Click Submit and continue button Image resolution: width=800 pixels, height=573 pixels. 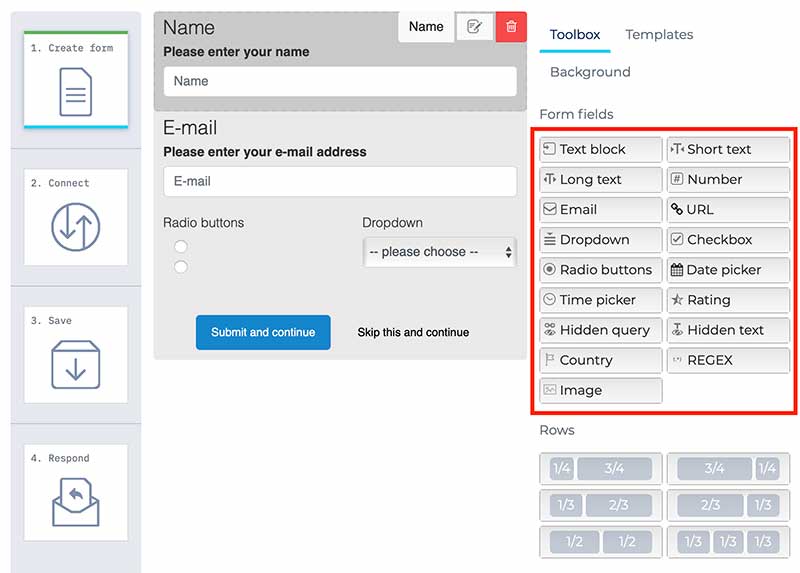[x=263, y=333]
